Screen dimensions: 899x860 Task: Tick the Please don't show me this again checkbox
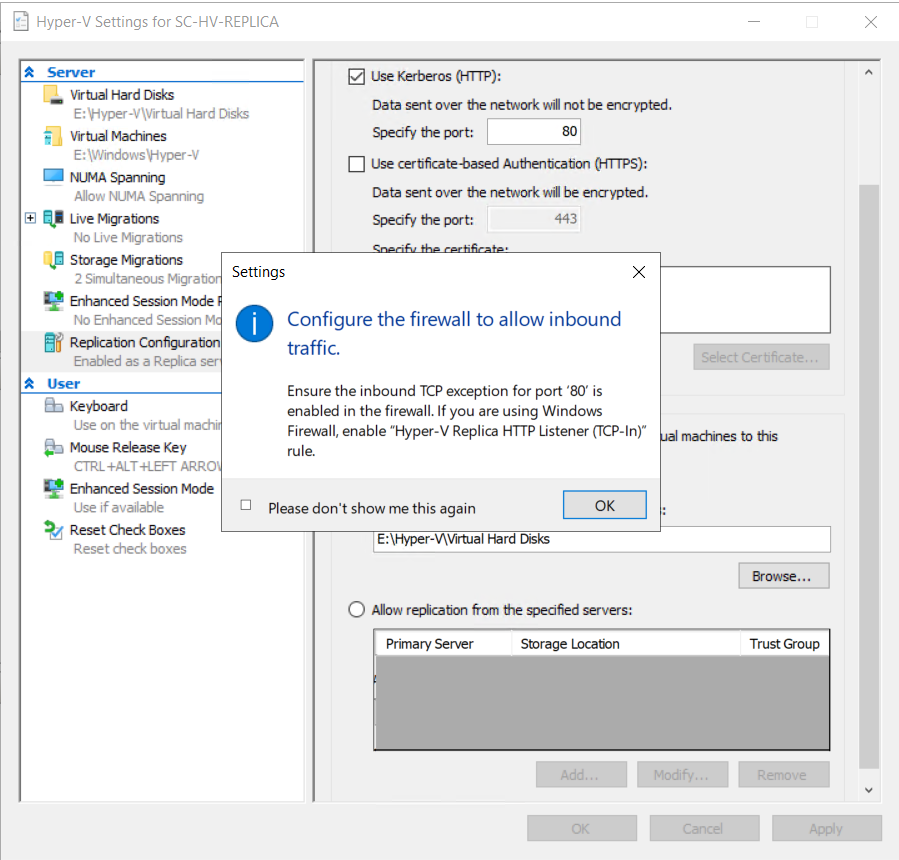click(246, 505)
